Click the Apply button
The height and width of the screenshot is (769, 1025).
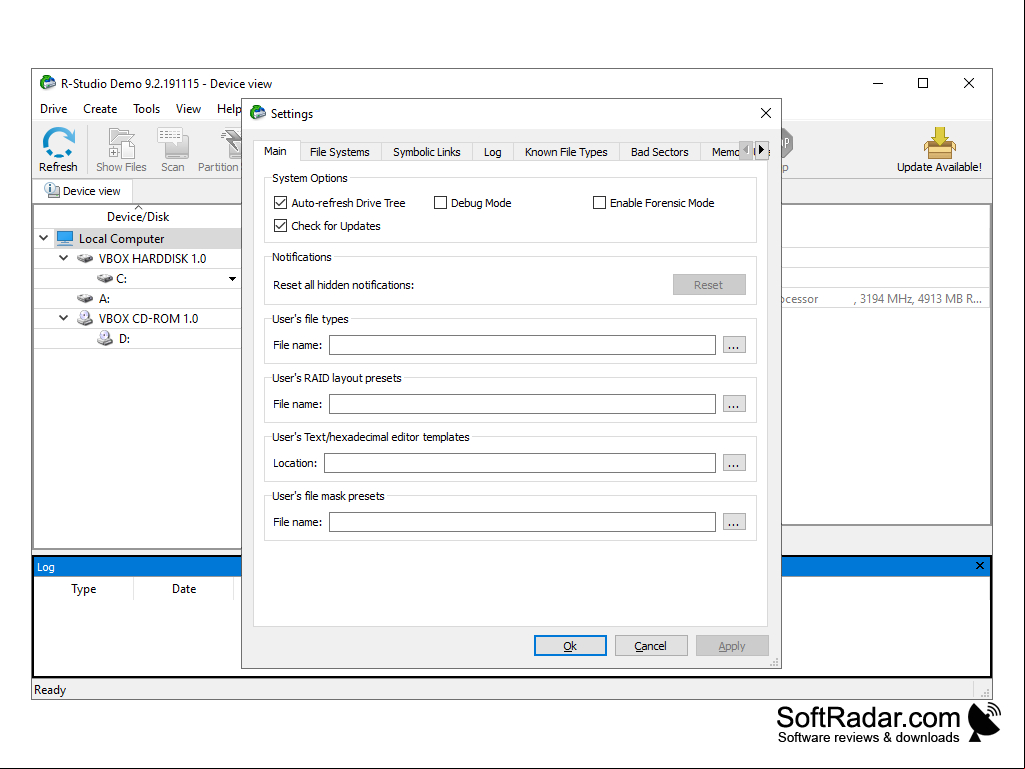click(731, 645)
